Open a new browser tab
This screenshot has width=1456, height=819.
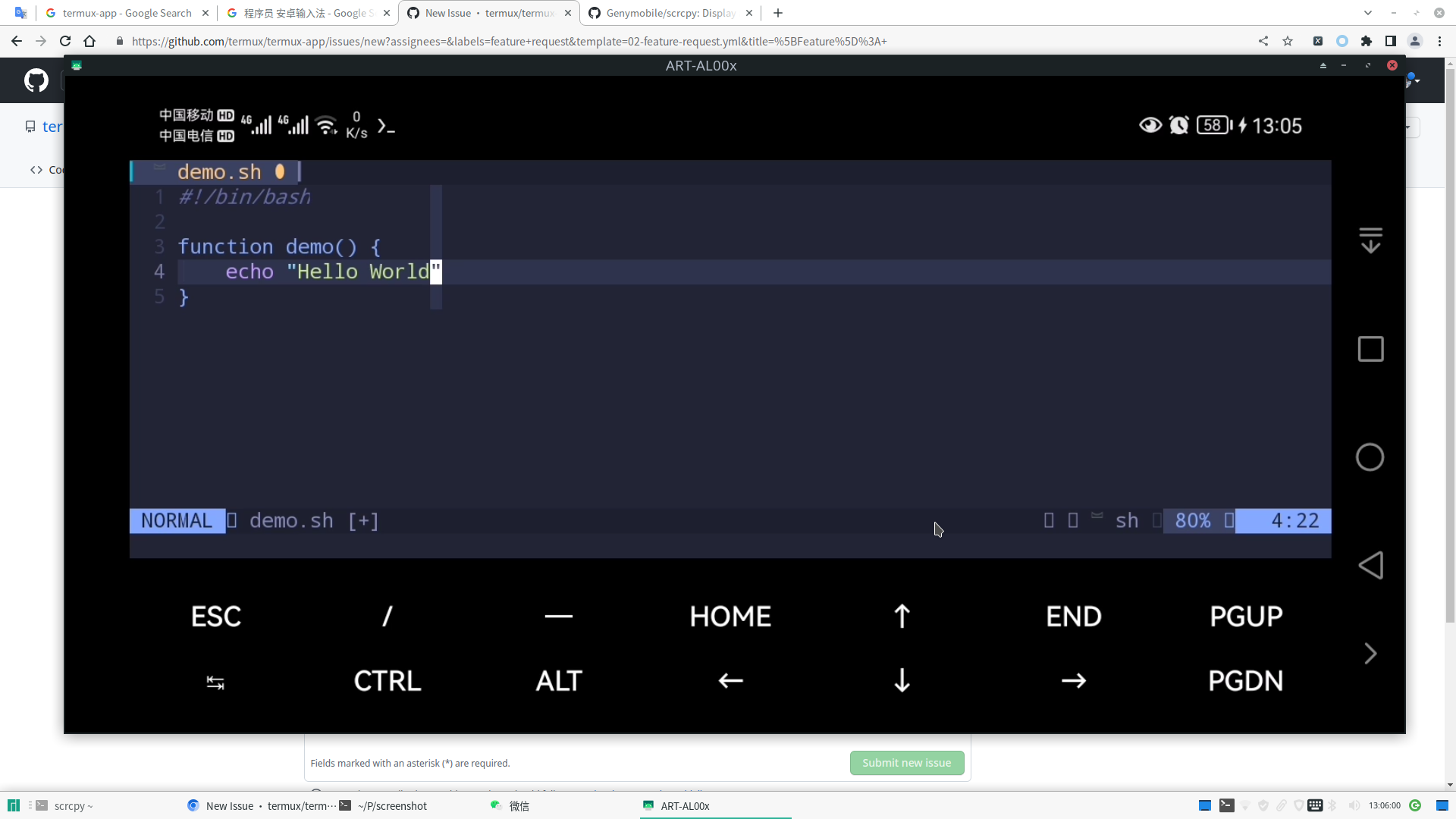click(x=778, y=13)
